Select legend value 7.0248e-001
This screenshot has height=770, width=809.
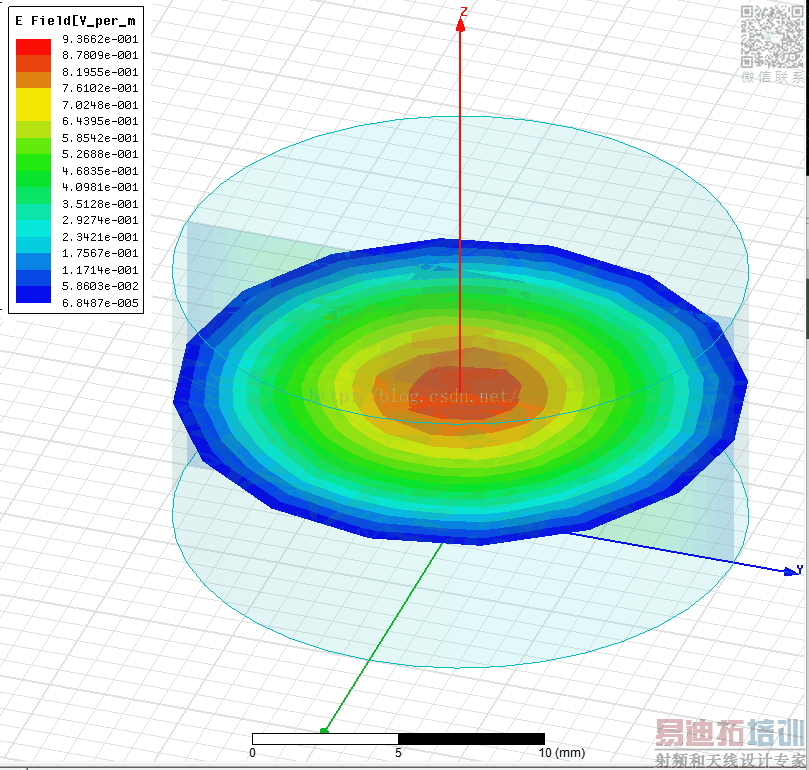click(100, 105)
